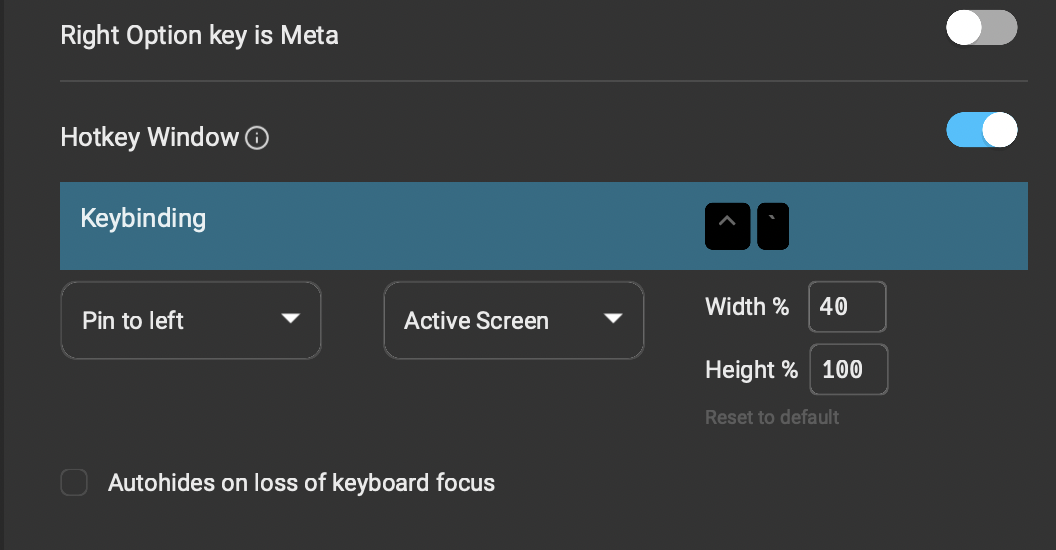
Task: Click the Width % input field
Action: tap(847, 307)
